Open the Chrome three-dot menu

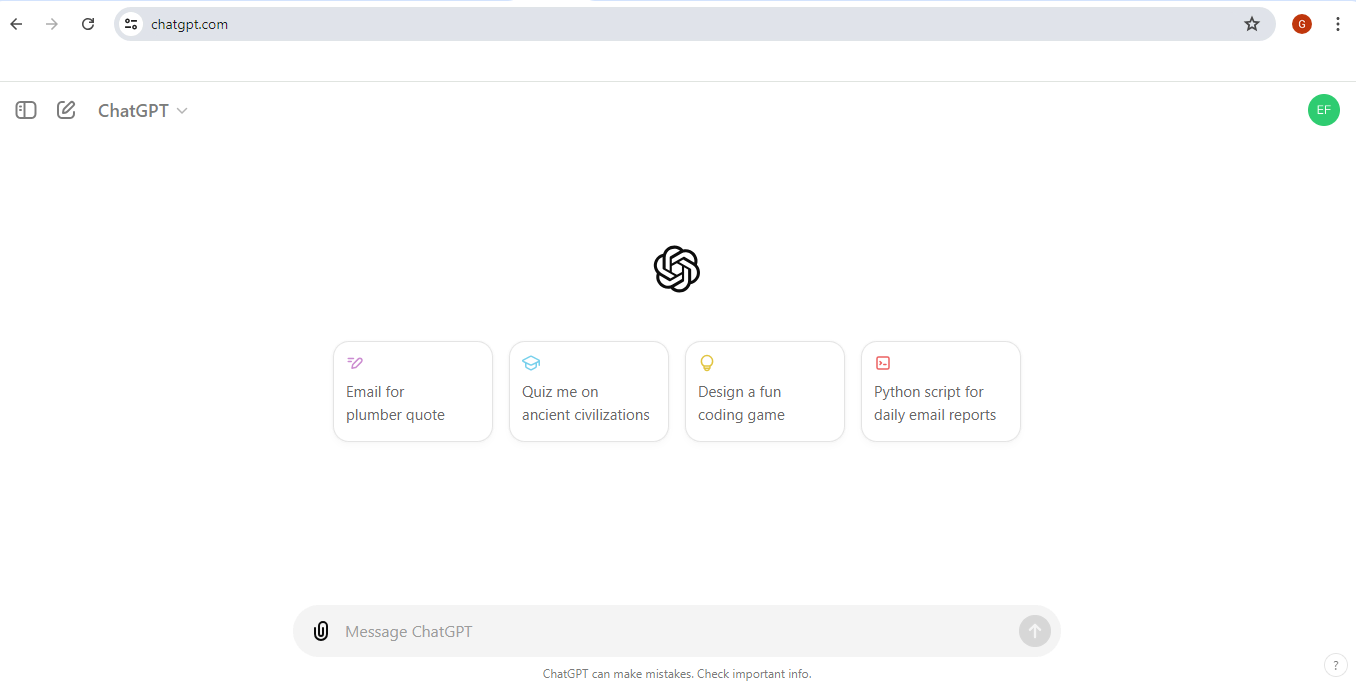(x=1338, y=24)
